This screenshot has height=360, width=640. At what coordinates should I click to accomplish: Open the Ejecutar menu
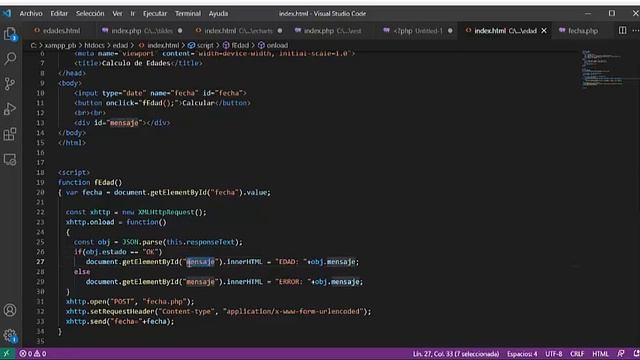click(x=155, y=13)
